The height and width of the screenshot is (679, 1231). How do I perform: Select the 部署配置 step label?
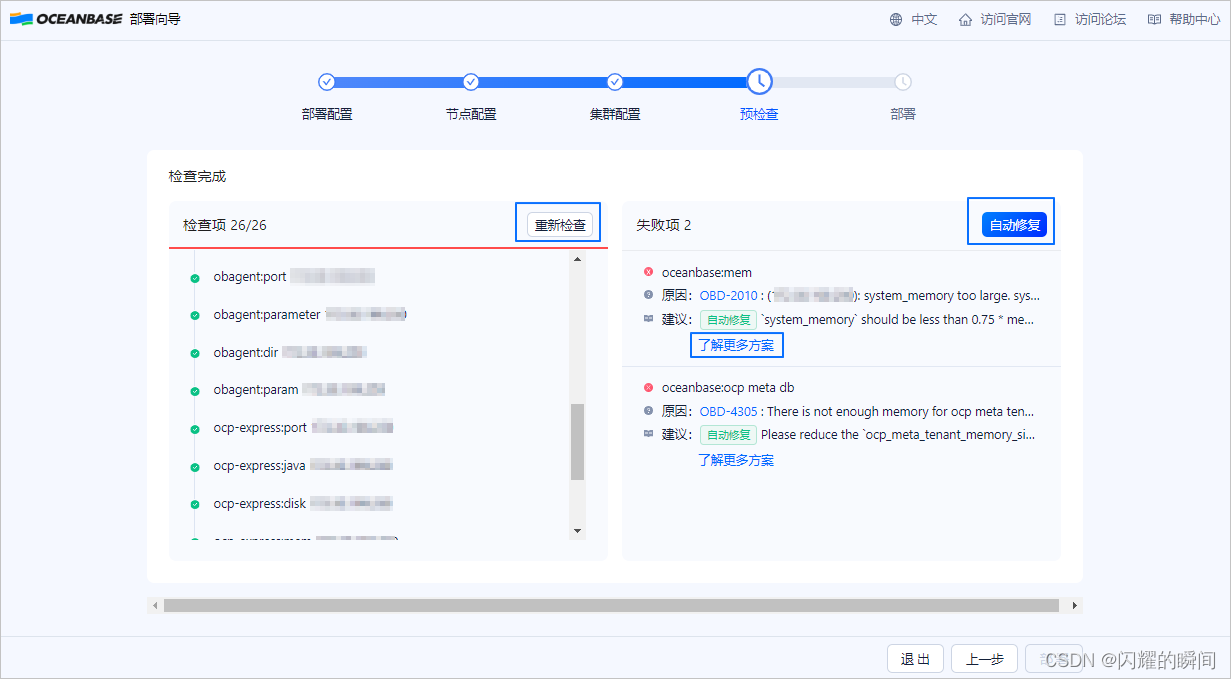point(327,114)
